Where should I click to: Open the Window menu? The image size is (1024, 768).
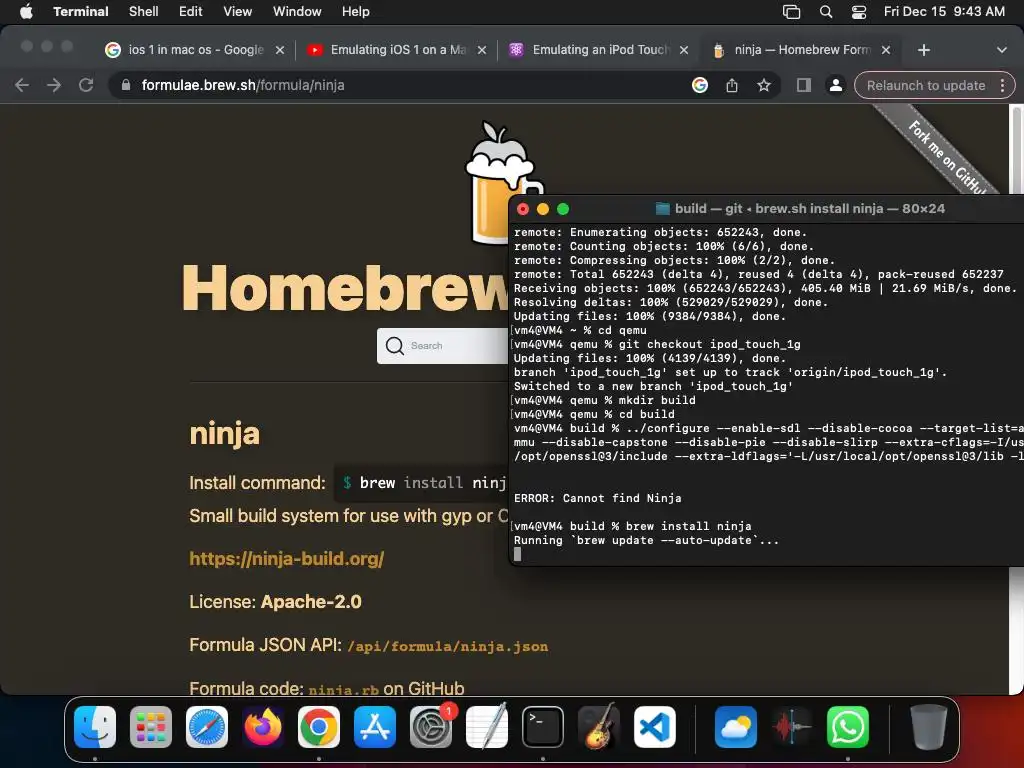tap(296, 11)
